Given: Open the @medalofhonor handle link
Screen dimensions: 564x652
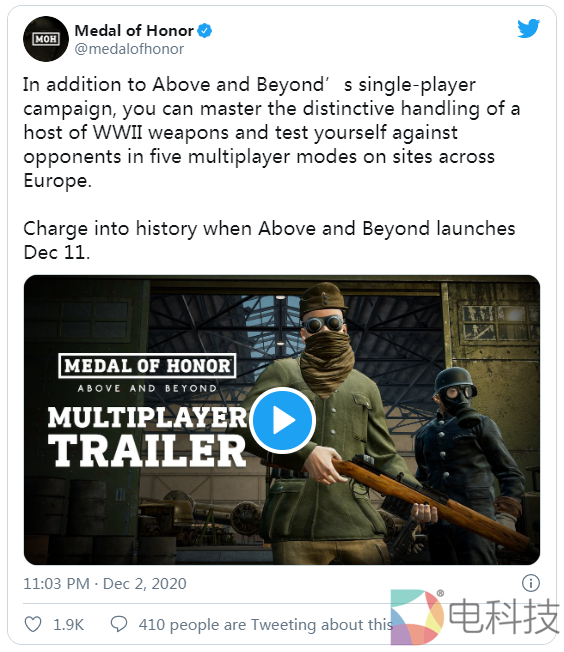Looking at the screenshot, I should click(x=129, y=49).
